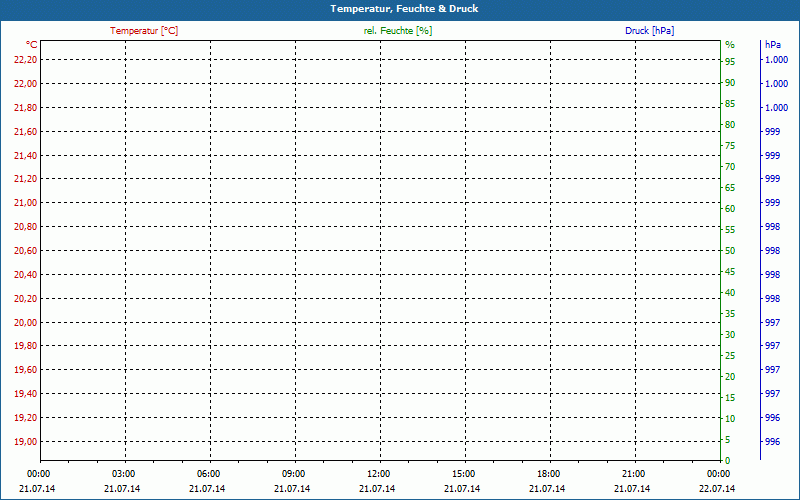Click humidity axis value '5'
Viewport: 800px width, 500px height.
[728, 439]
